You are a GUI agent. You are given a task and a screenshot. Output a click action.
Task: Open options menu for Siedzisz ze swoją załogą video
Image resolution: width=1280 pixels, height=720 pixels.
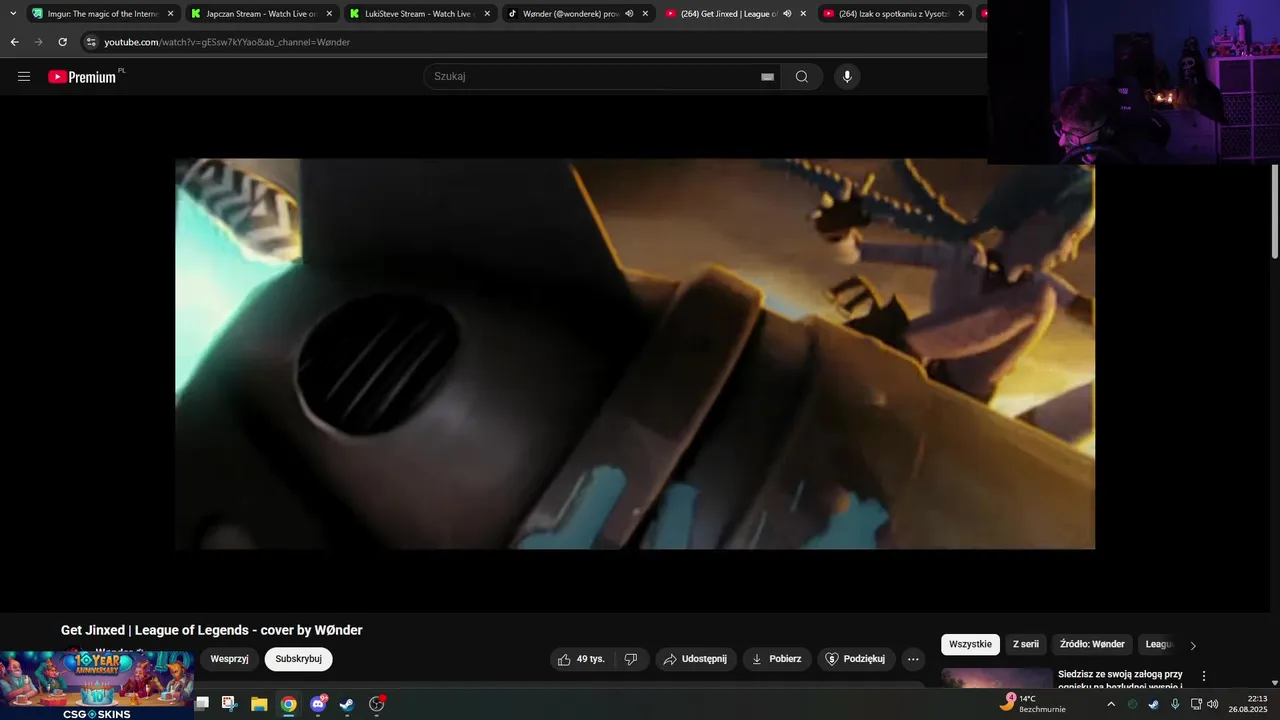tap(1204, 676)
